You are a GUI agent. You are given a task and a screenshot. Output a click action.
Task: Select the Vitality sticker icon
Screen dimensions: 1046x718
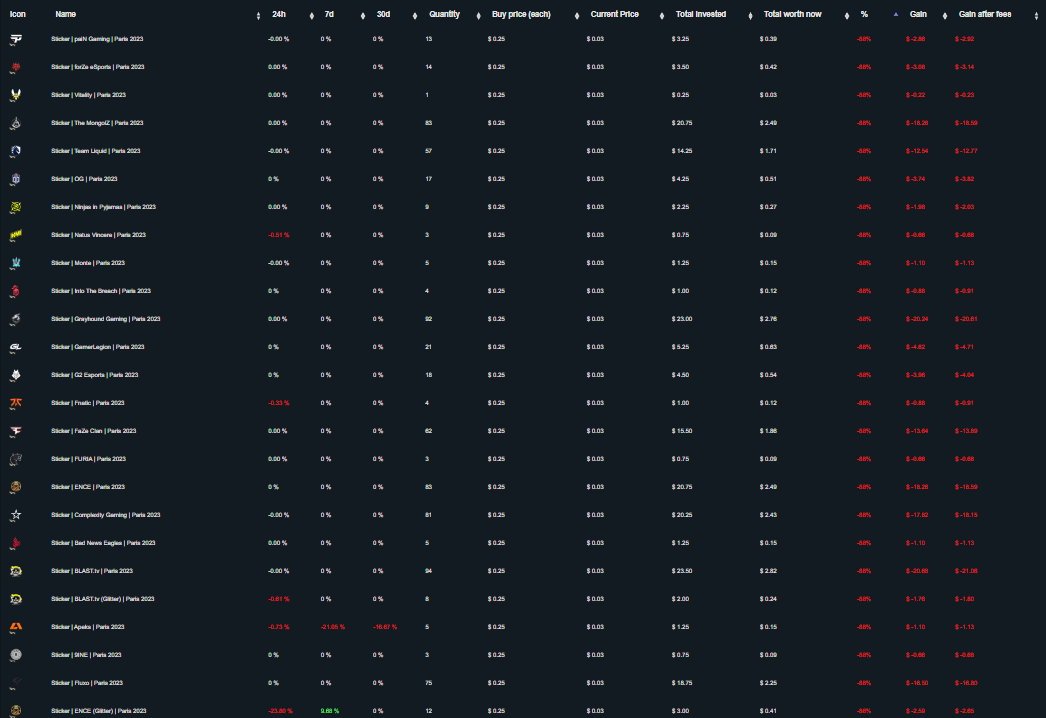[16, 96]
